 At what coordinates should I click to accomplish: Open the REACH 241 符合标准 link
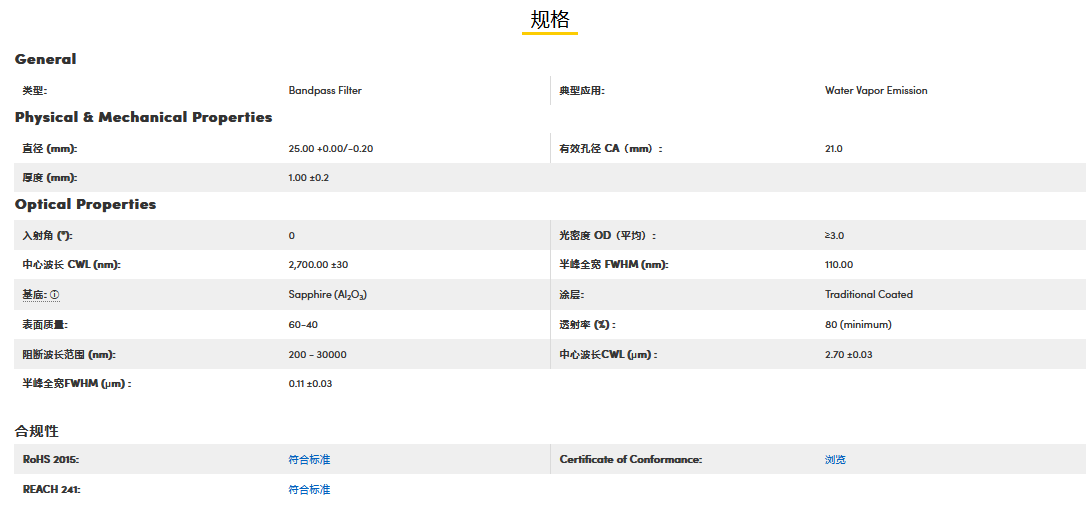[x=309, y=490]
